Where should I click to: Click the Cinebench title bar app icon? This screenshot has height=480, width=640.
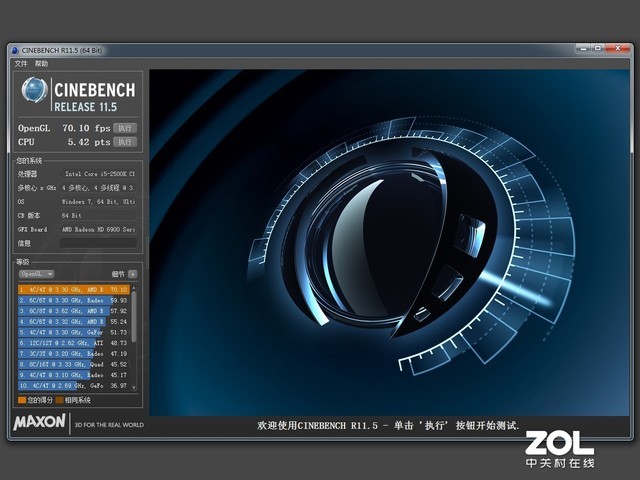coord(15,50)
